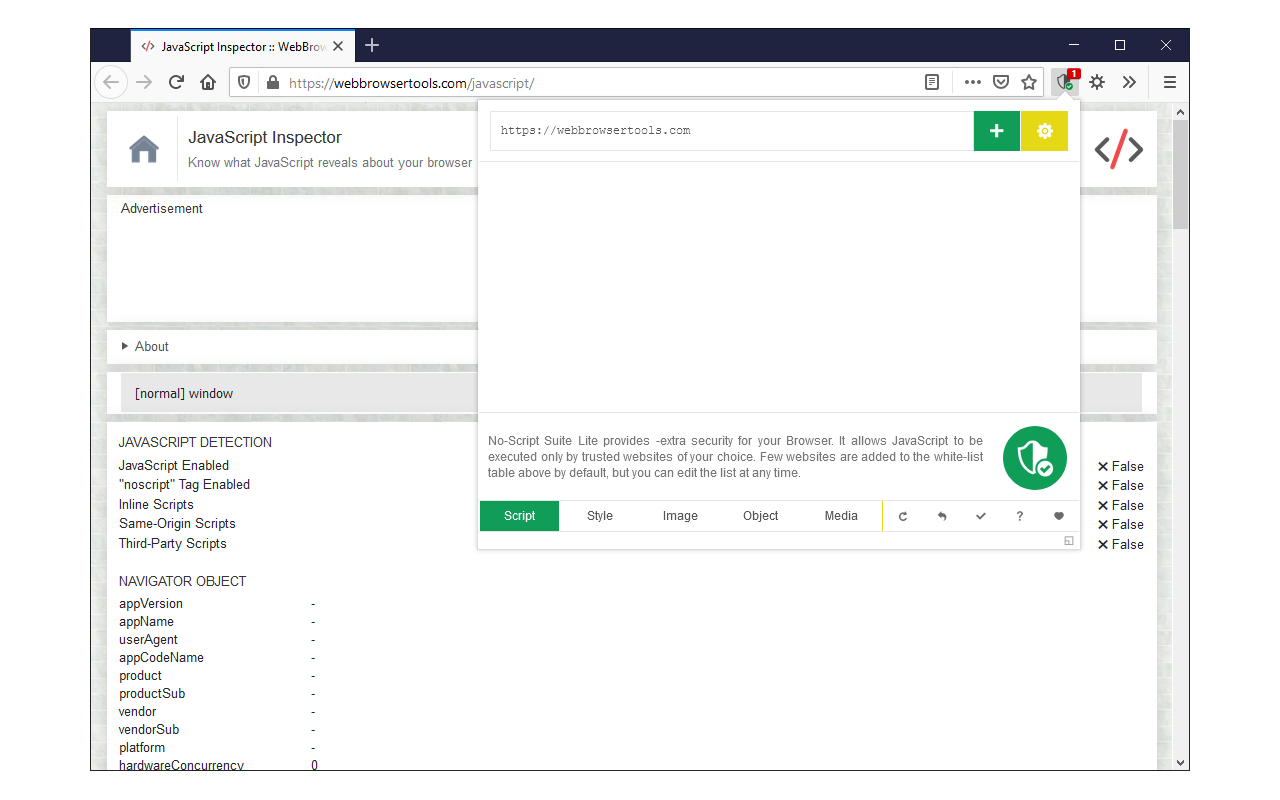Open a new tab with plus button
Screen dimensions: 1280x800
(x=372, y=45)
